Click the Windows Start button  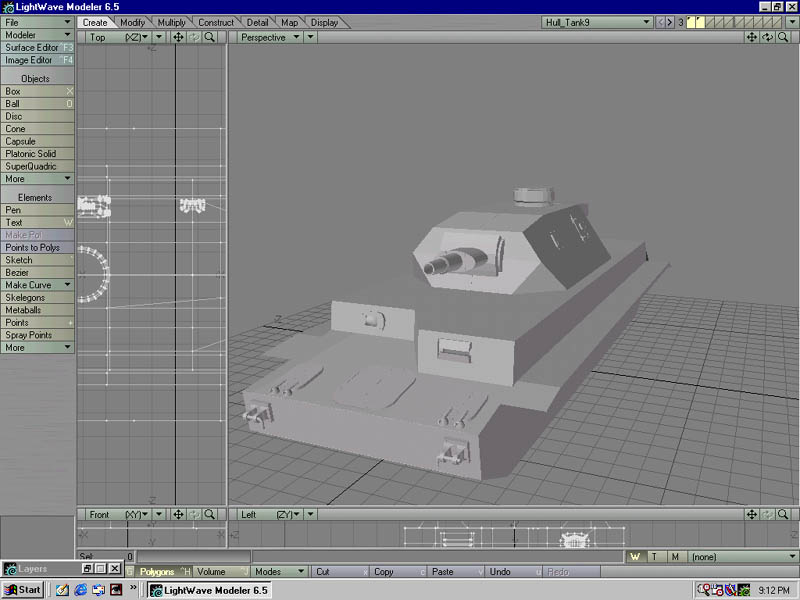(23, 589)
